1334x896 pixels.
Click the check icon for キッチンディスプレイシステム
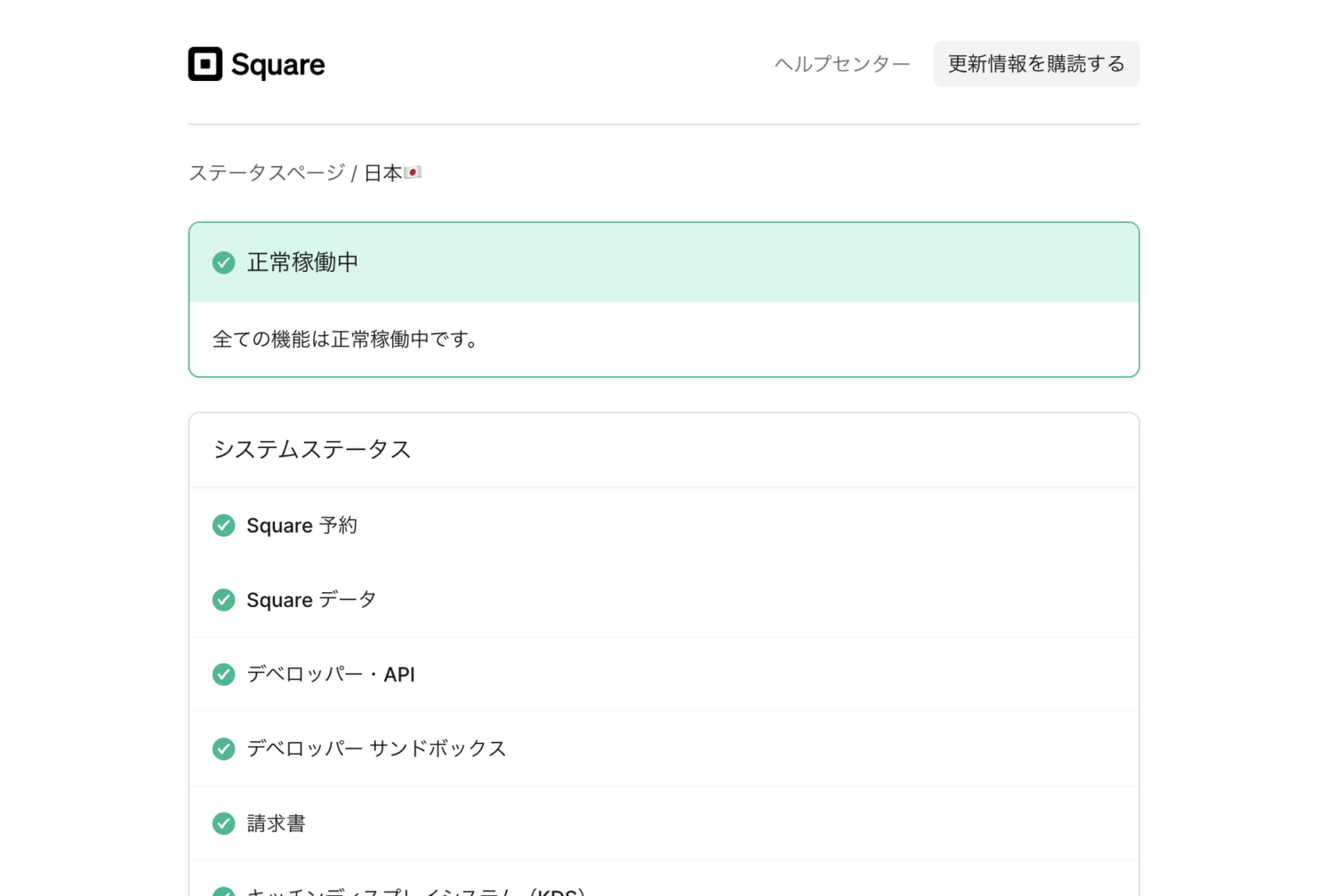223,892
